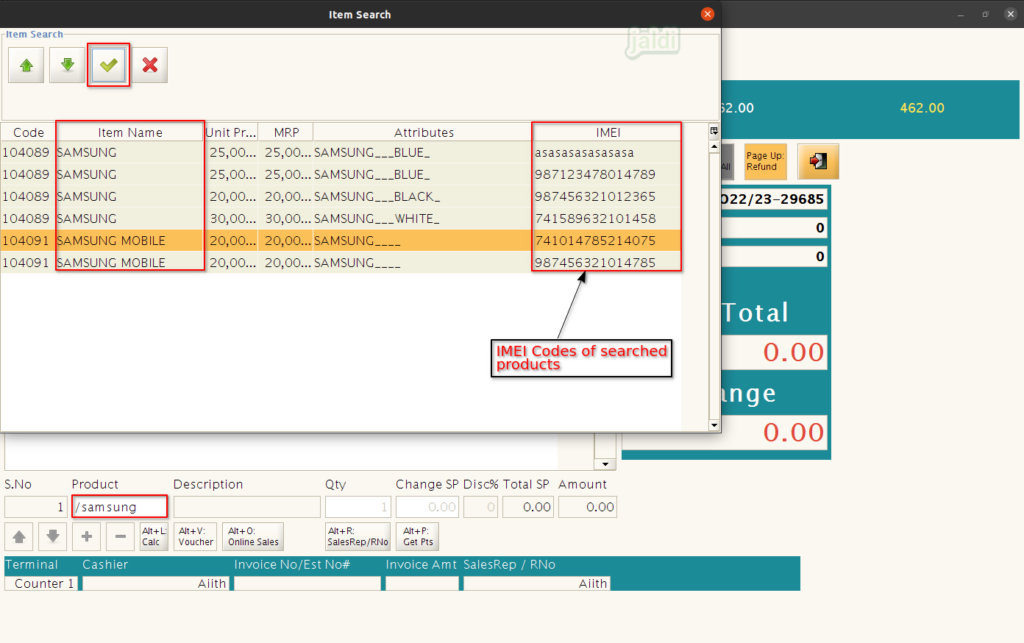Open the table column configuration icon
Image resolution: width=1024 pixels, height=643 pixels.
pos(714,131)
